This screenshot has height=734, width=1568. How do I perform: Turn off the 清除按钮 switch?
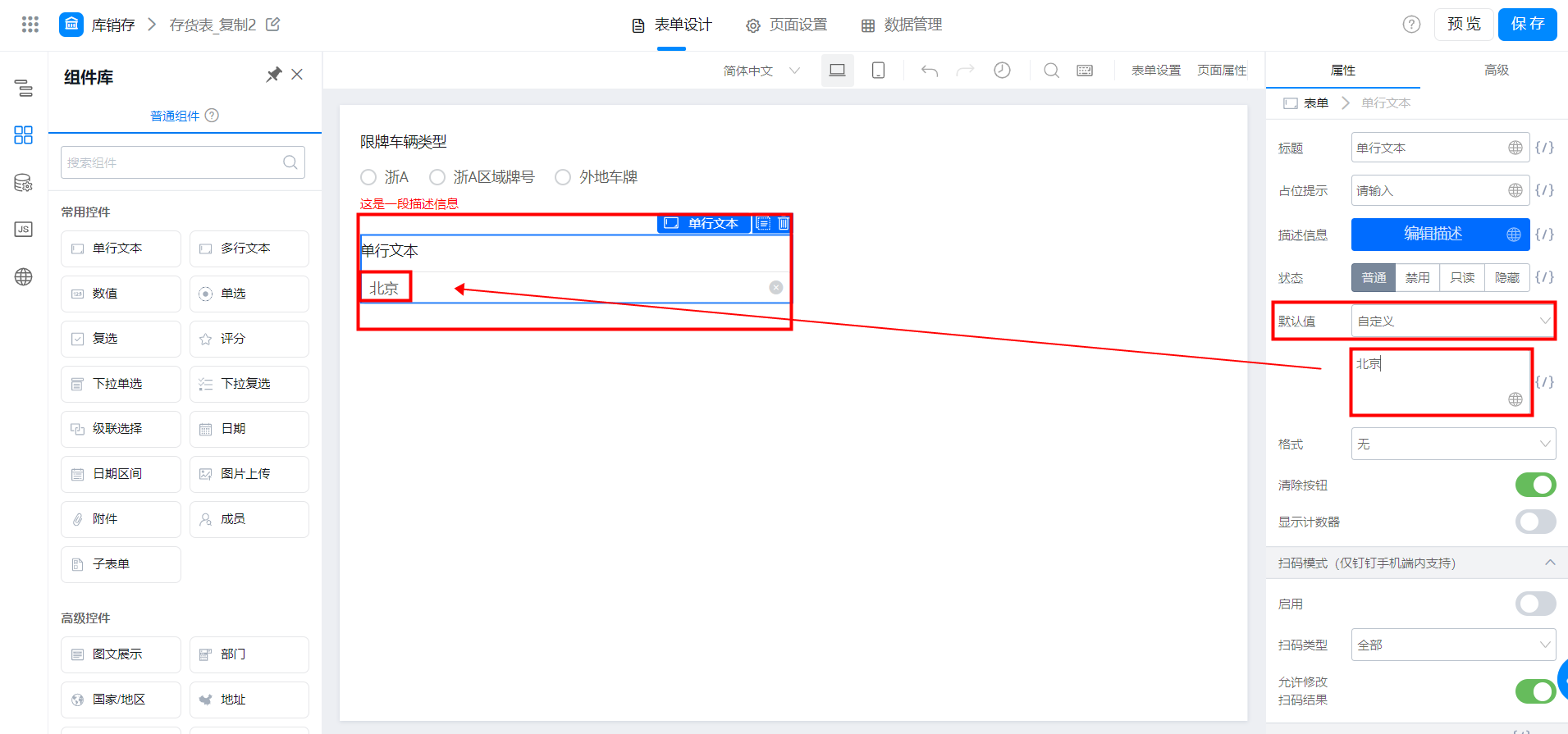(x=1535, y=485)
